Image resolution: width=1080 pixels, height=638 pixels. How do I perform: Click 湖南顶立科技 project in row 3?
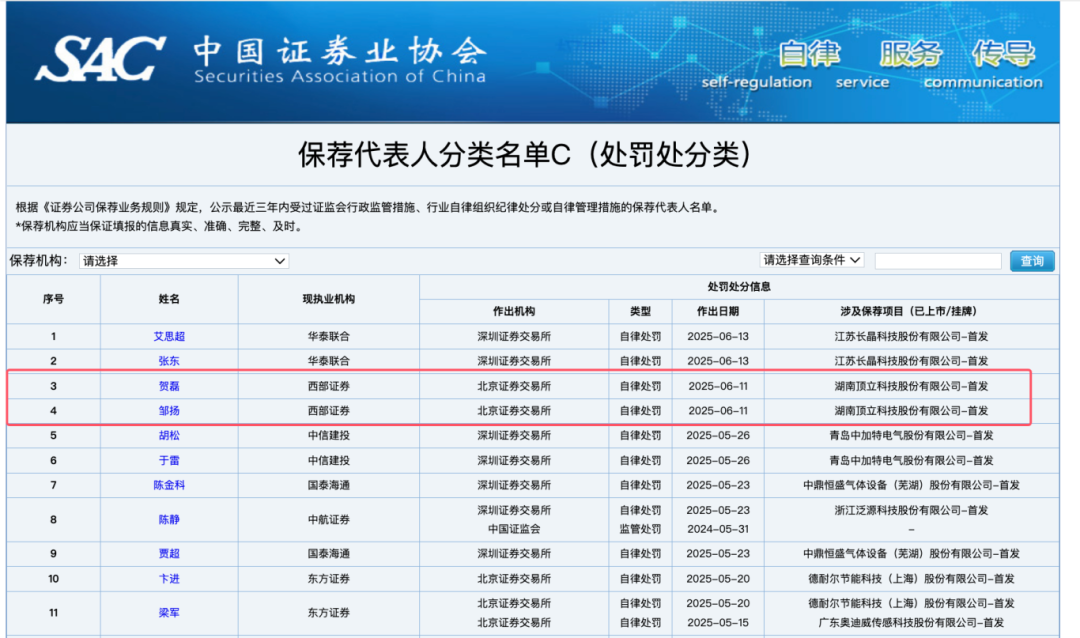coord(911,387)
